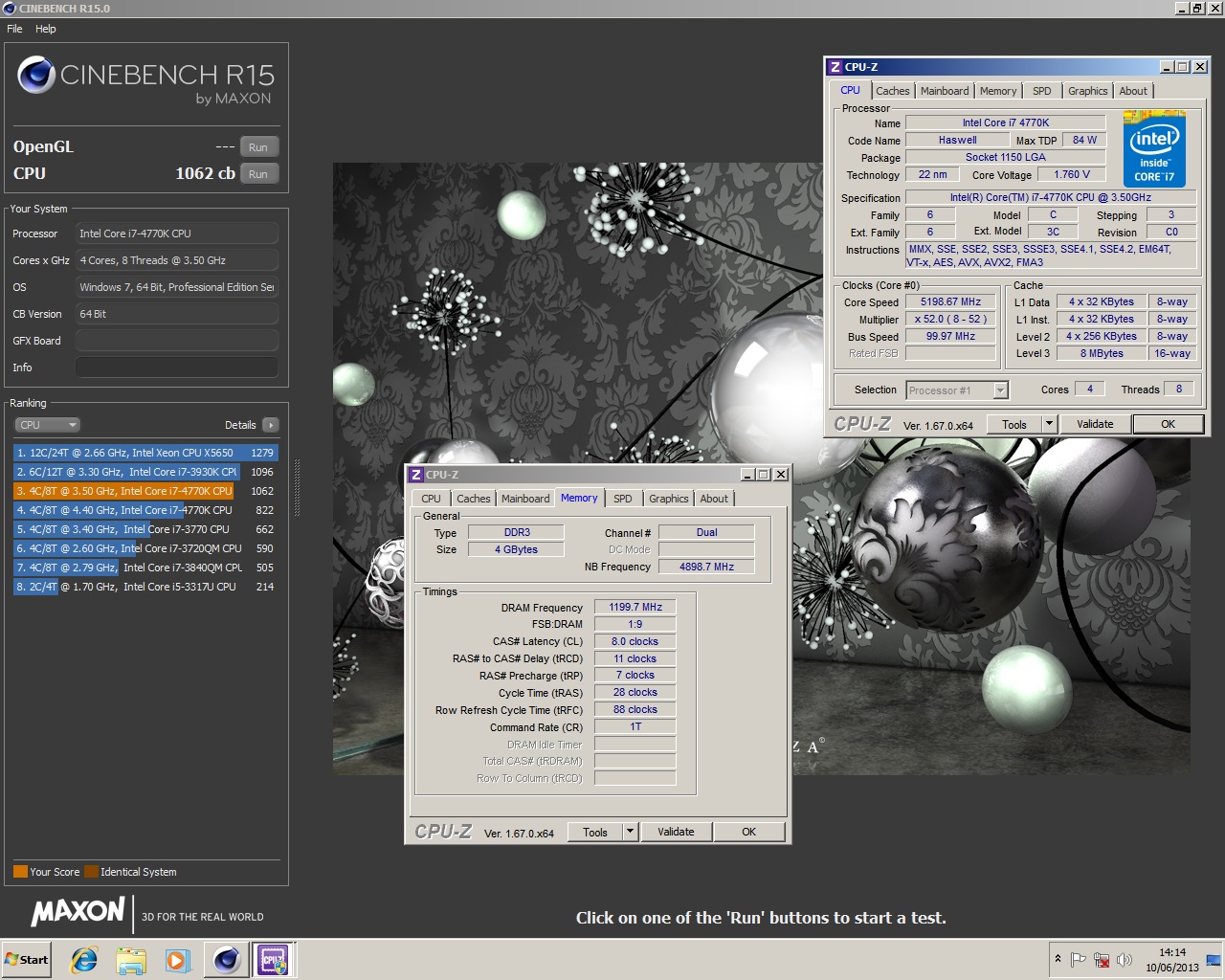Open volume speaker tray icon

click(1125, 960)
